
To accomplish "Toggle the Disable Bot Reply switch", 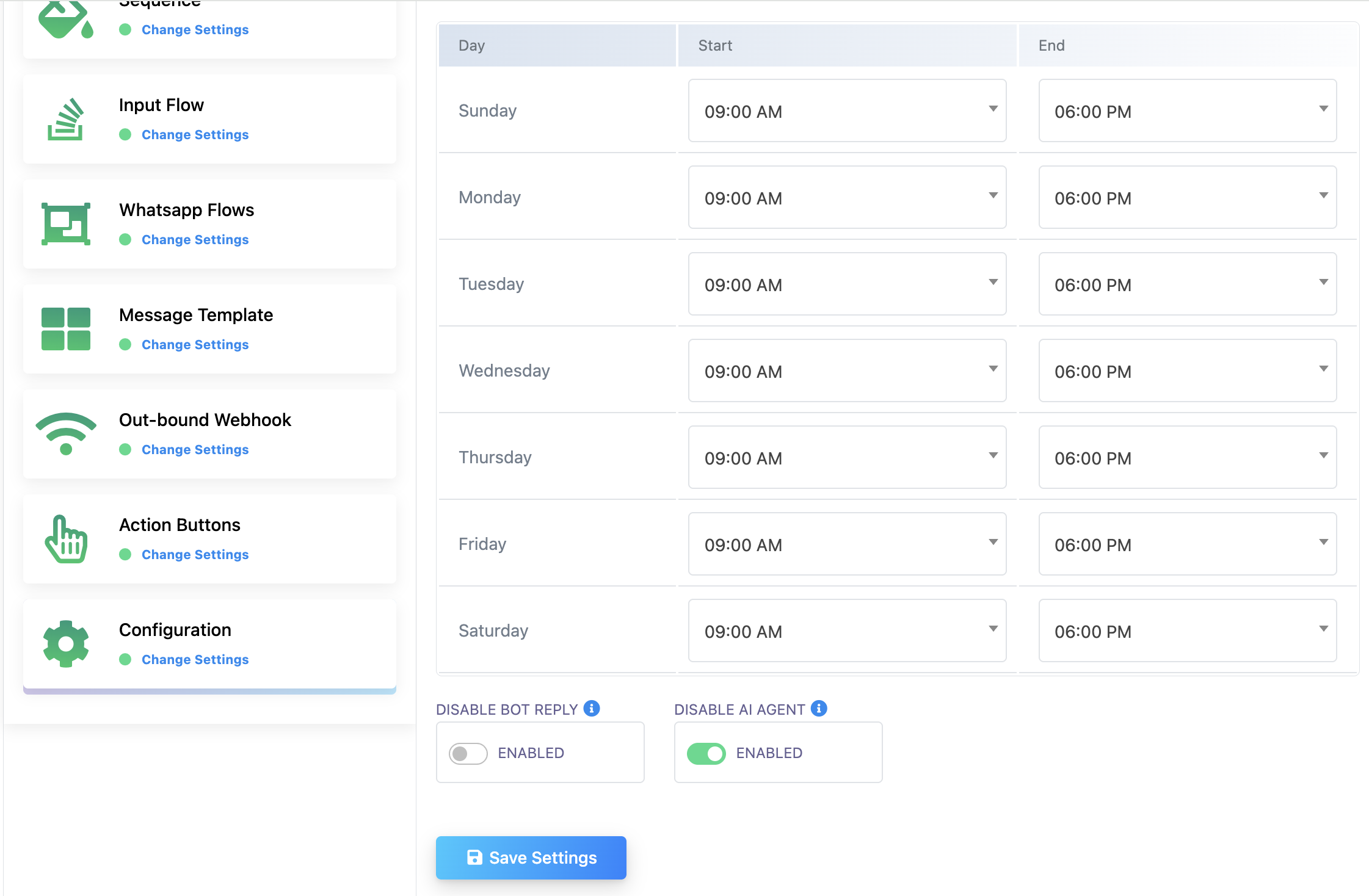I will 468,753.
